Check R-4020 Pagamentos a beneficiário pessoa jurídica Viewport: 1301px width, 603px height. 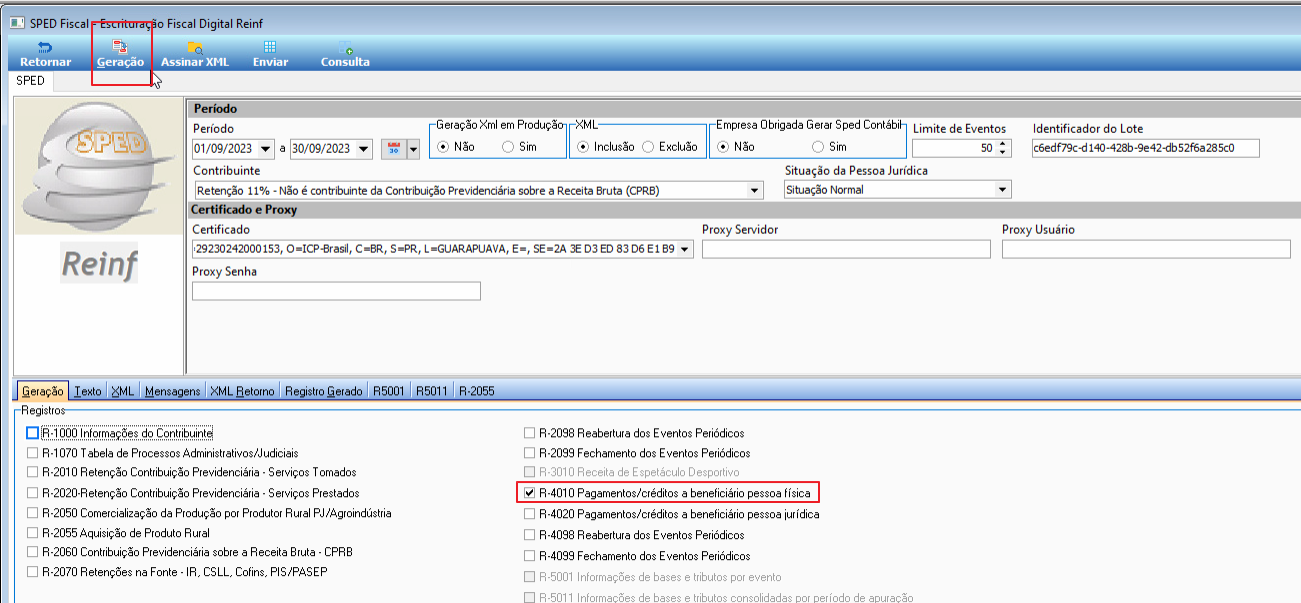click(x=529, y=514)
